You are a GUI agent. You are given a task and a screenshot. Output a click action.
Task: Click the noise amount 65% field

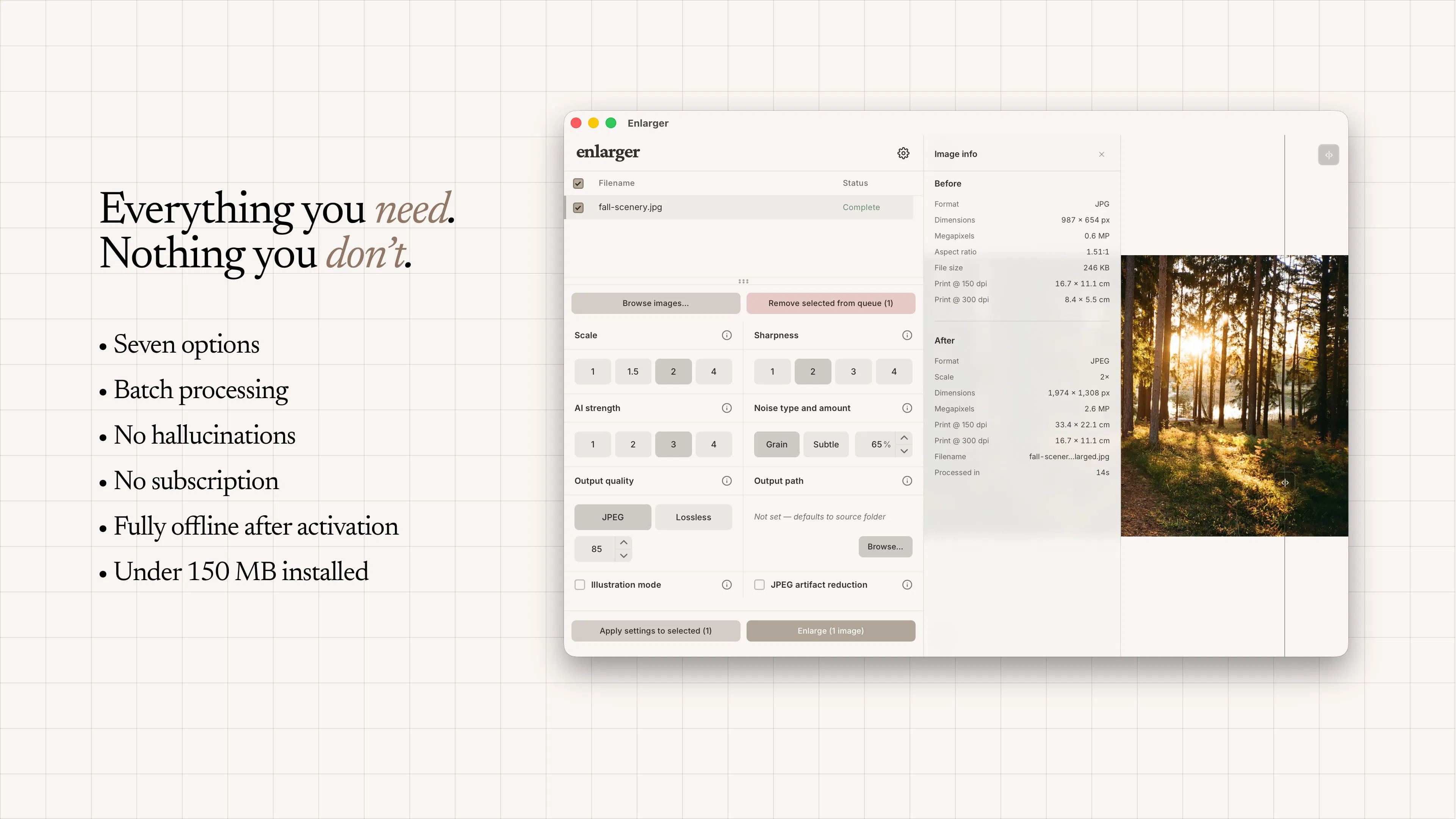tap(876, 444)
